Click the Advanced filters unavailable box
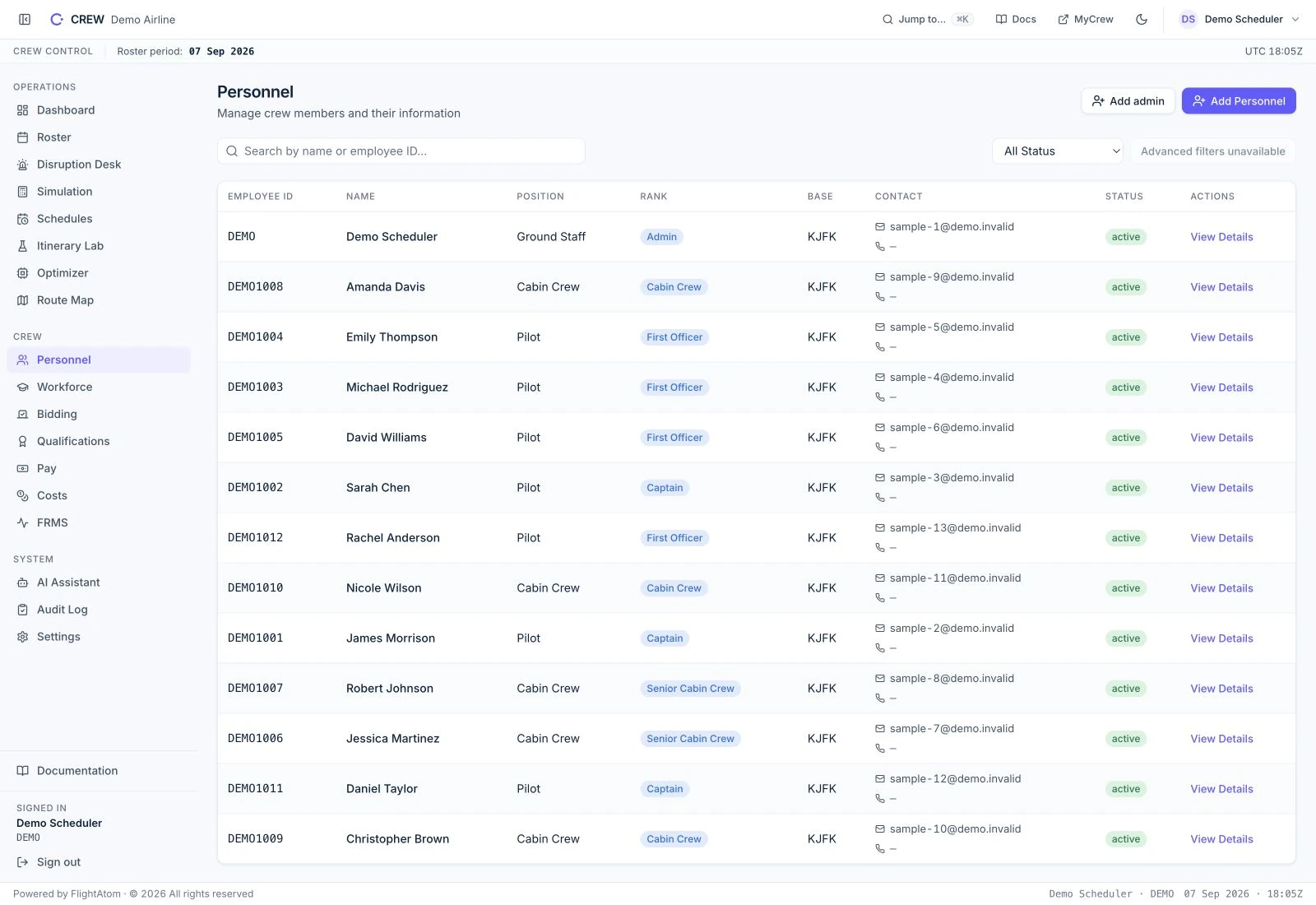 (1212, 151)
